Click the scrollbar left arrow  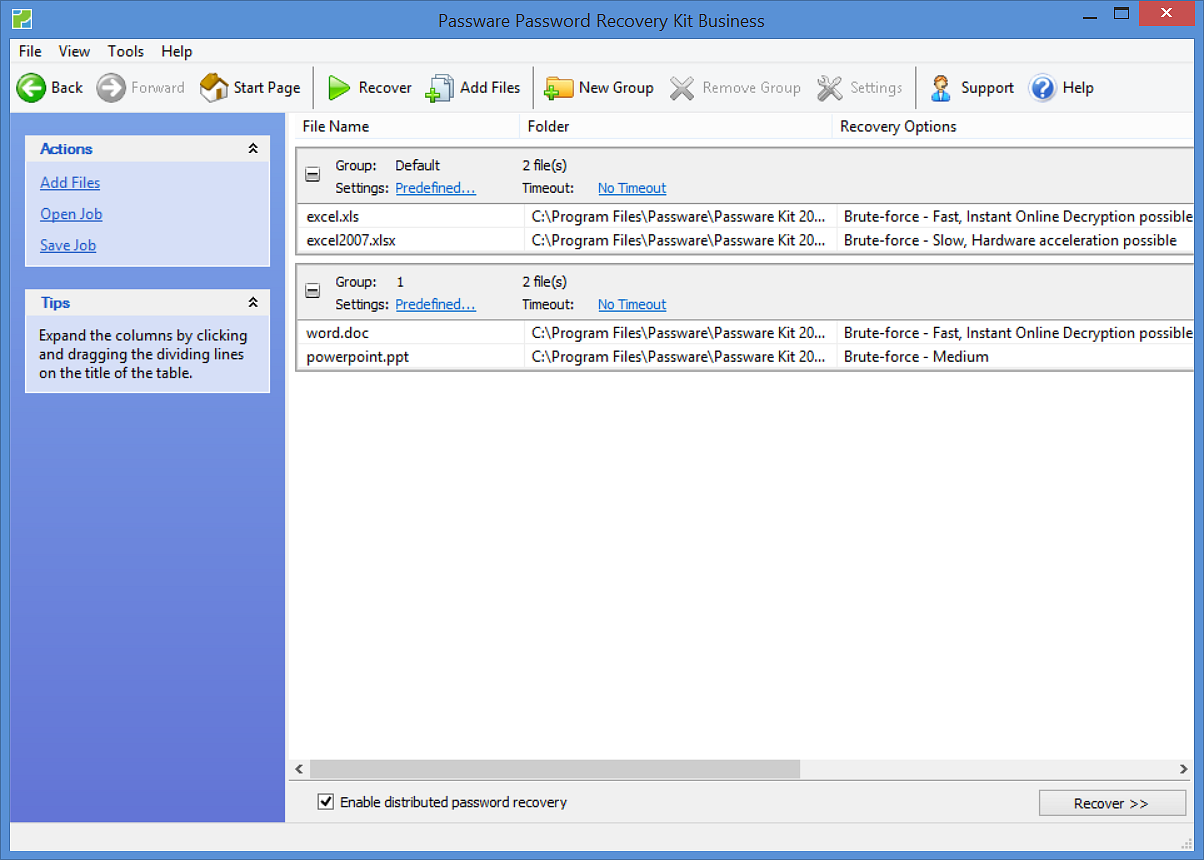pos(299,769)
